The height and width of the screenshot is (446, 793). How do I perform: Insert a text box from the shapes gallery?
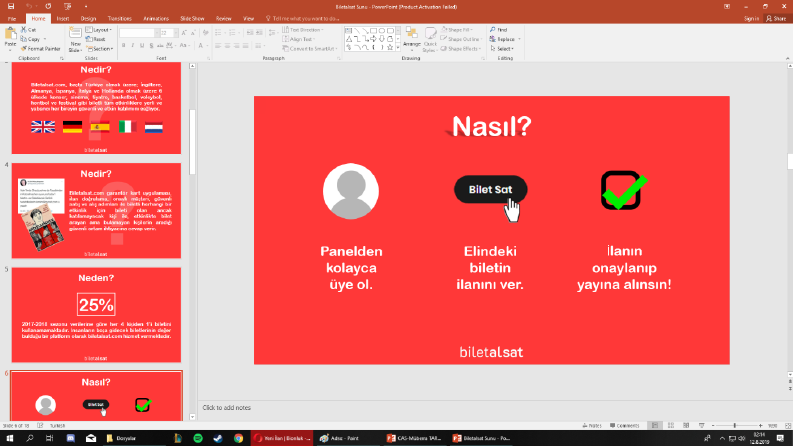(x=348, y=31)
